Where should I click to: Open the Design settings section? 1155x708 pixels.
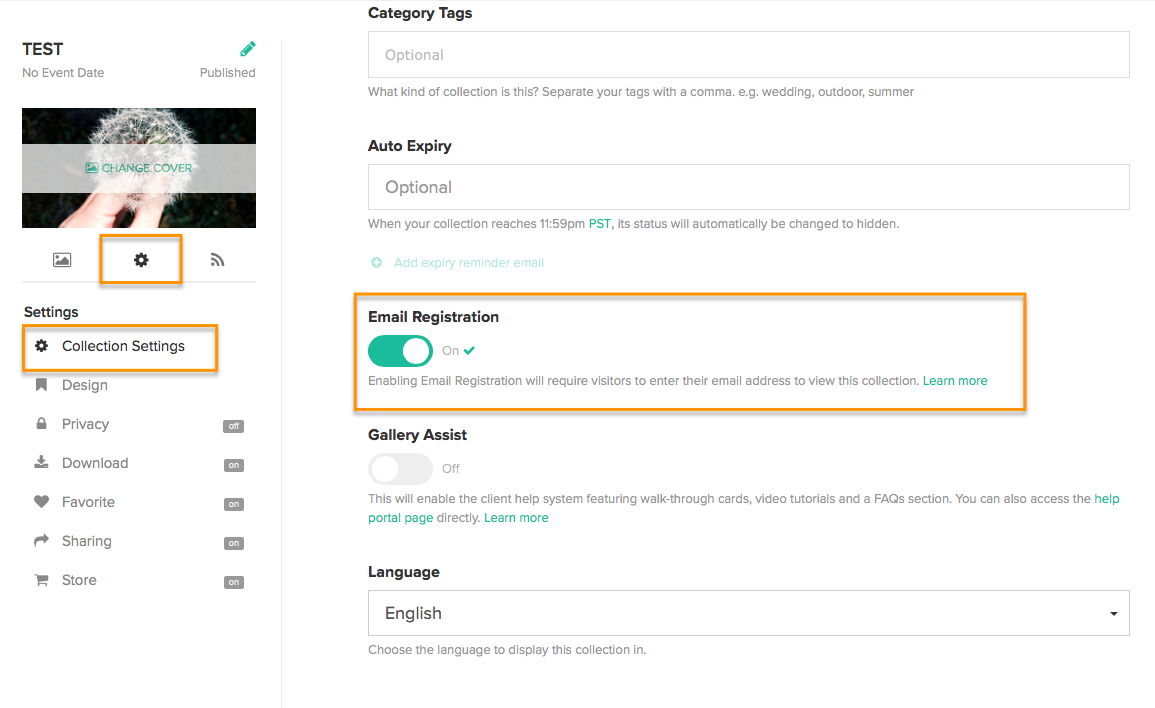tap(85, 385)
